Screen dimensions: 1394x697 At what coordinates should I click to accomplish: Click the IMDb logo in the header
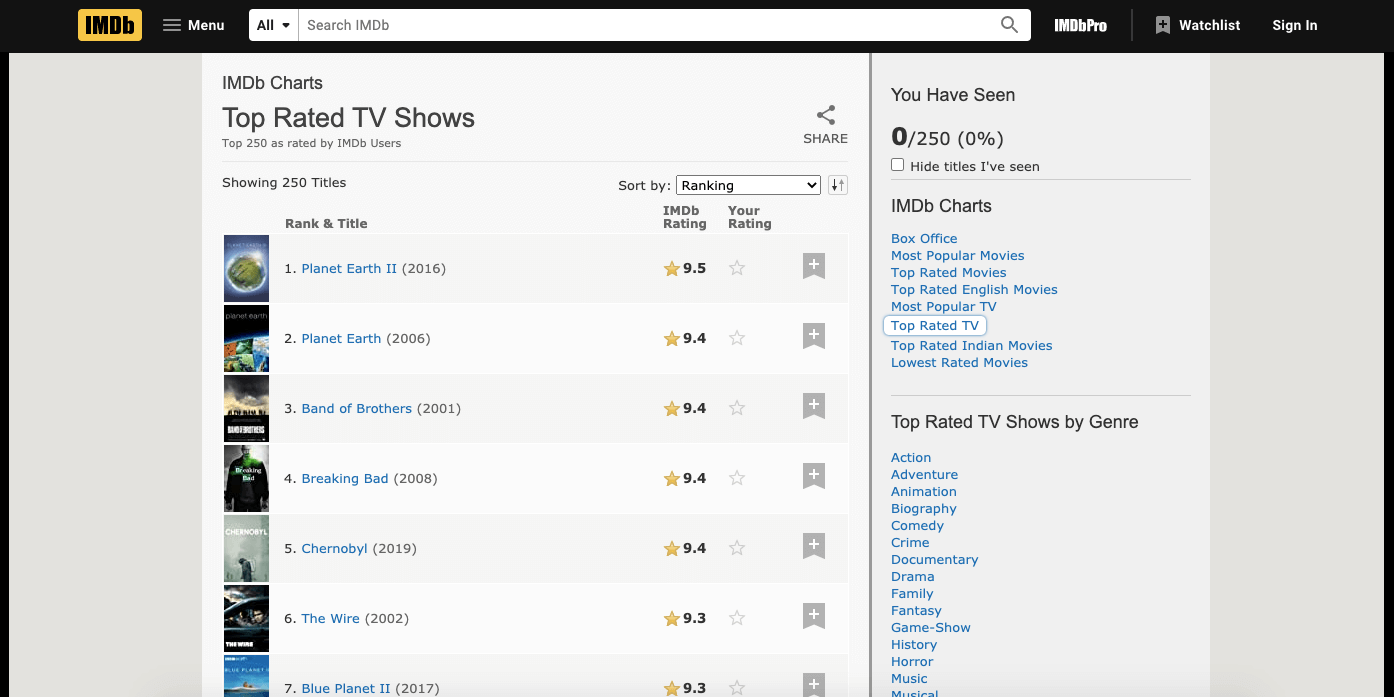coord(109,24)
